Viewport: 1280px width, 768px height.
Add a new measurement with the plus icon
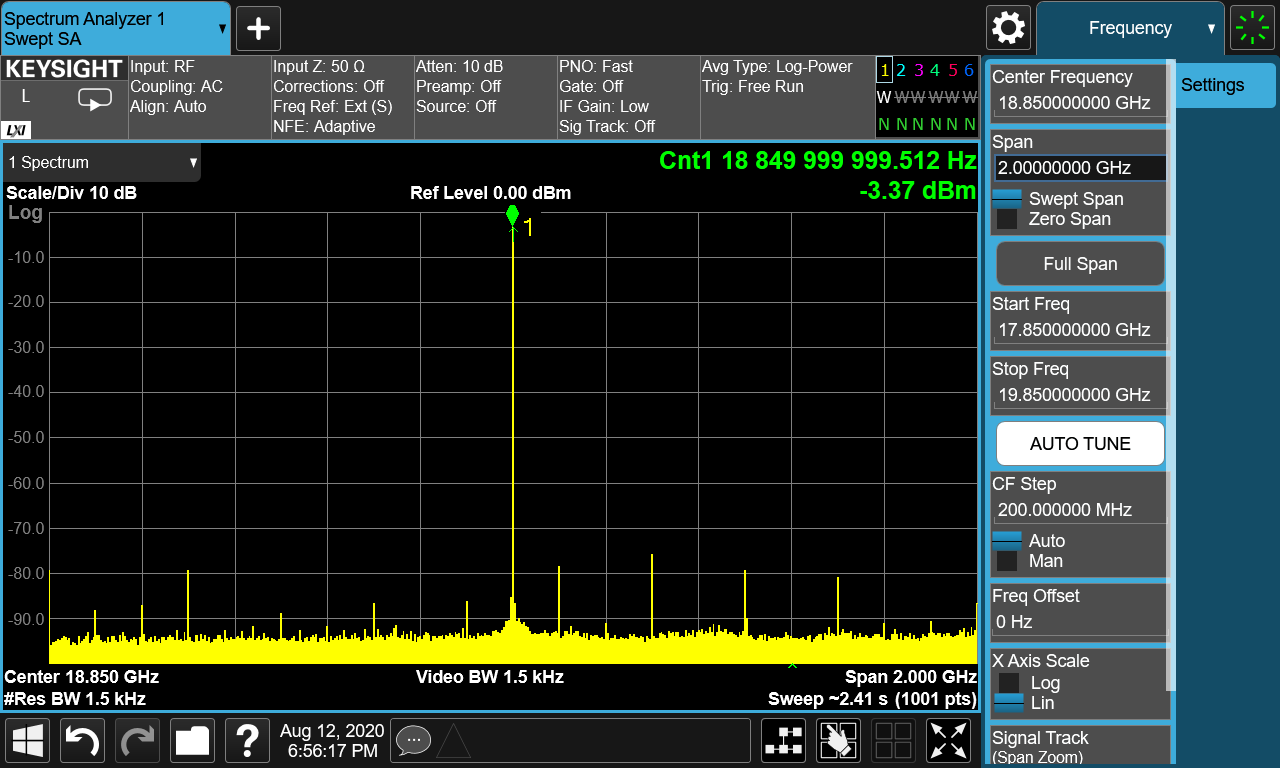click(258, 28)
